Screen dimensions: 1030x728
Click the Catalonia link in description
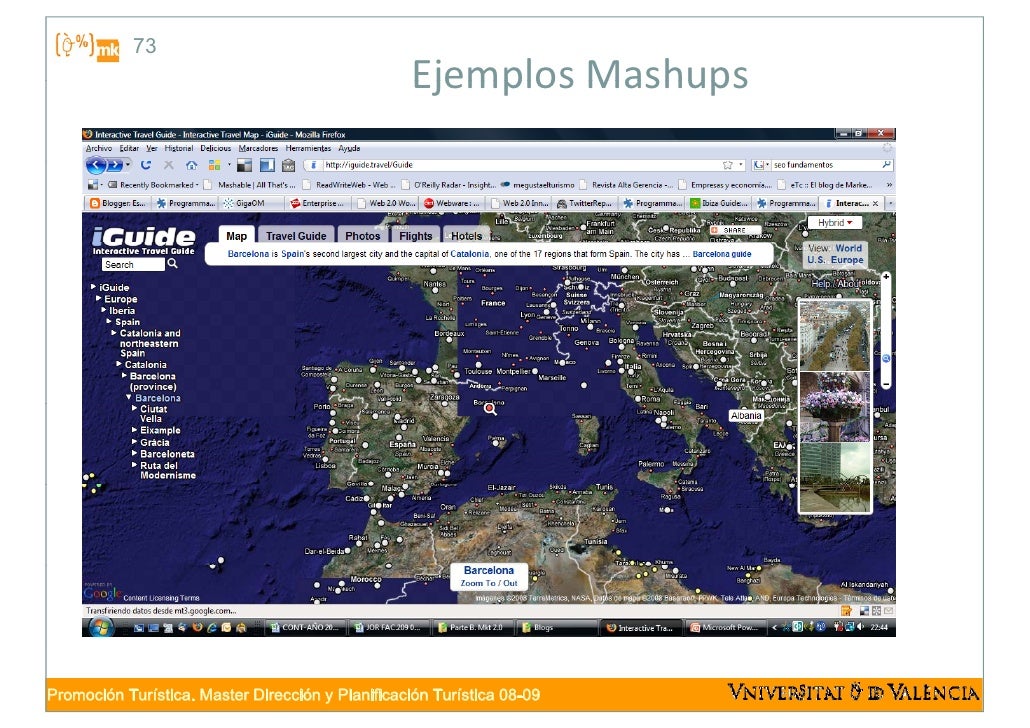point(469,254)
